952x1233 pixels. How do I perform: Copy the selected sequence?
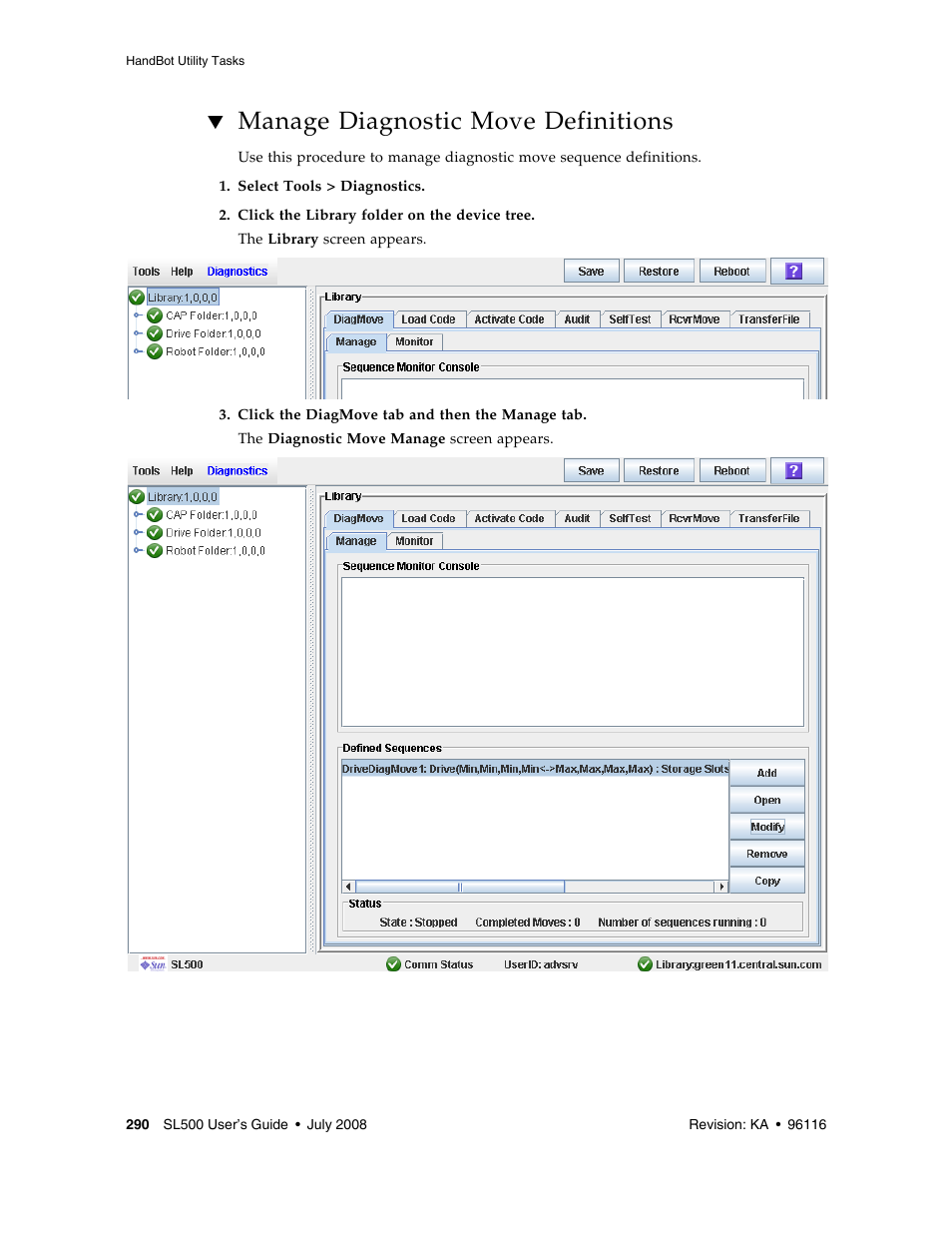[767, 882]
